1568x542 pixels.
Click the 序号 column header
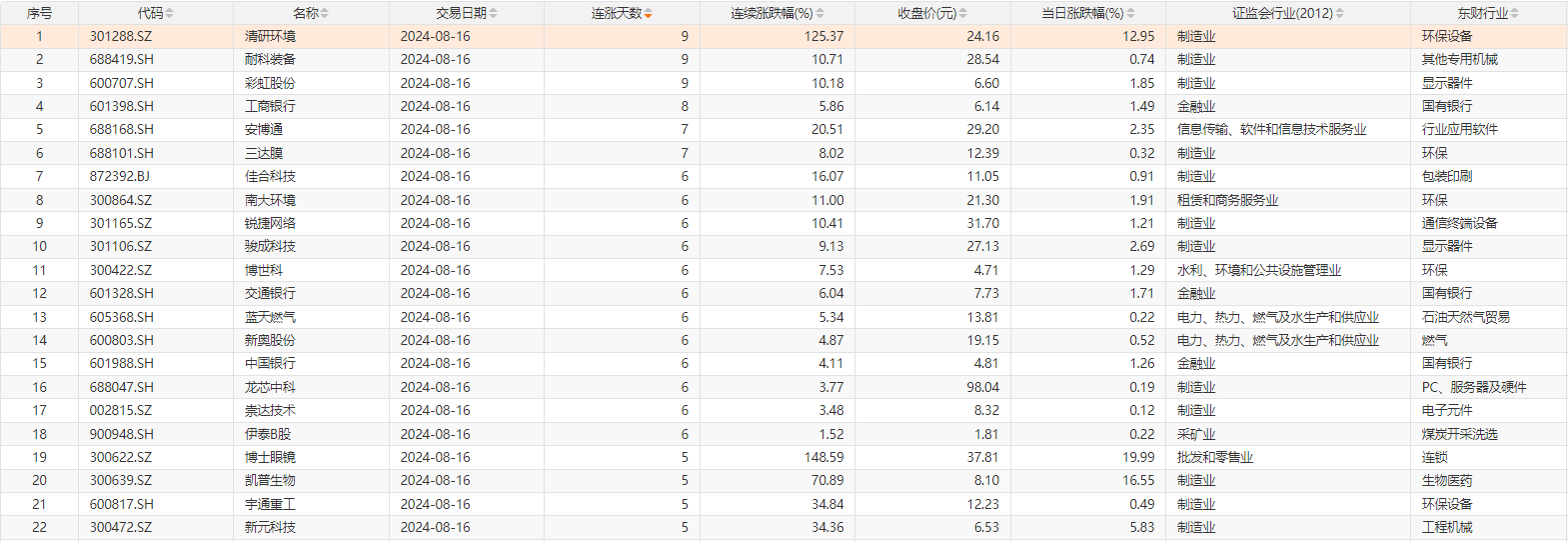(x=39, y=13)
